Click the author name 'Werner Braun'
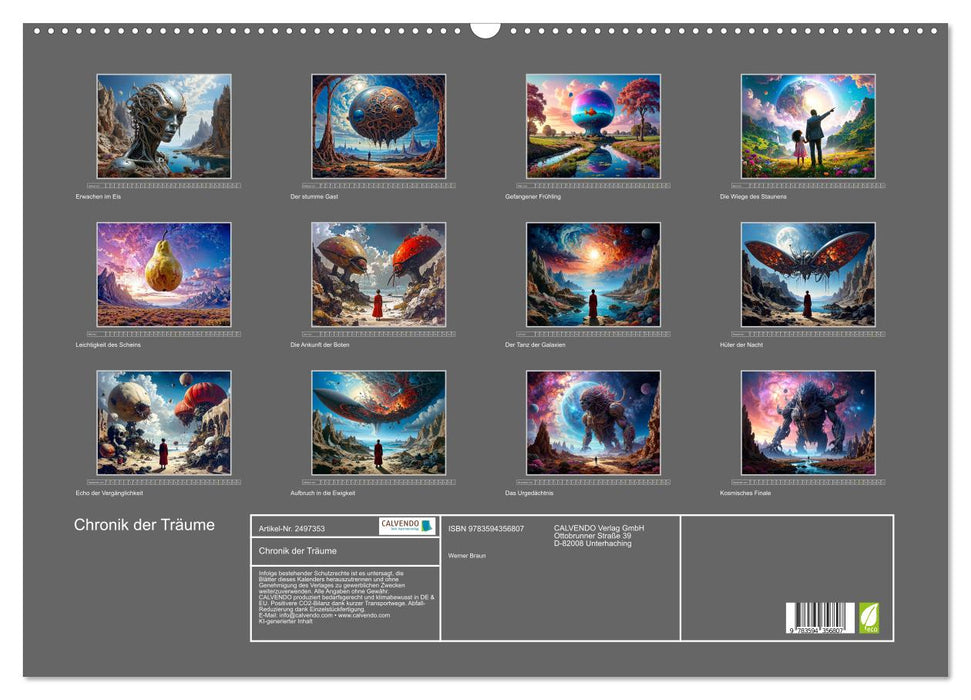 [467, 556]
